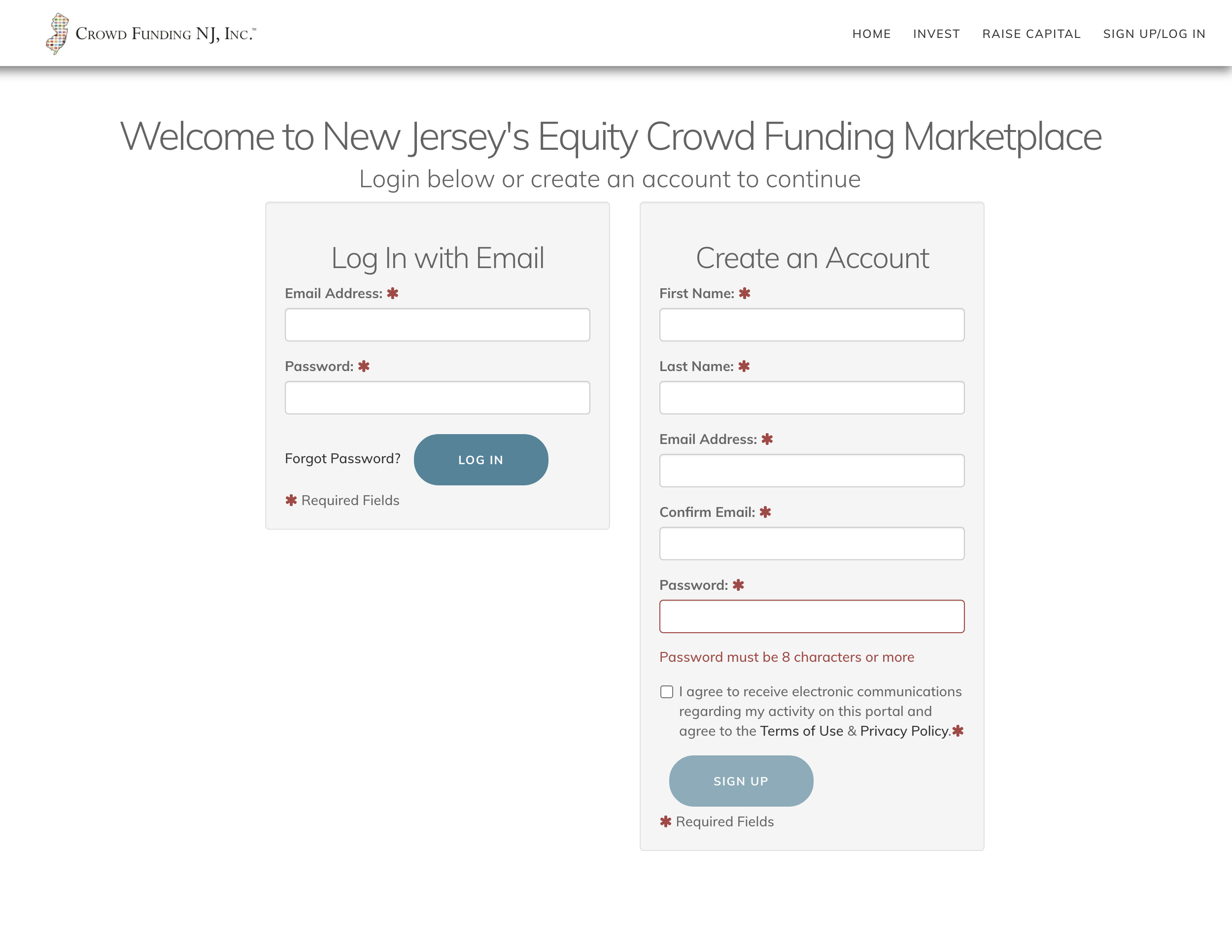Image resolution: width=1232 pixels, height=952 pixels.
Task: Click the 'Password must be 8 characters' error
Action: [787, 657]
